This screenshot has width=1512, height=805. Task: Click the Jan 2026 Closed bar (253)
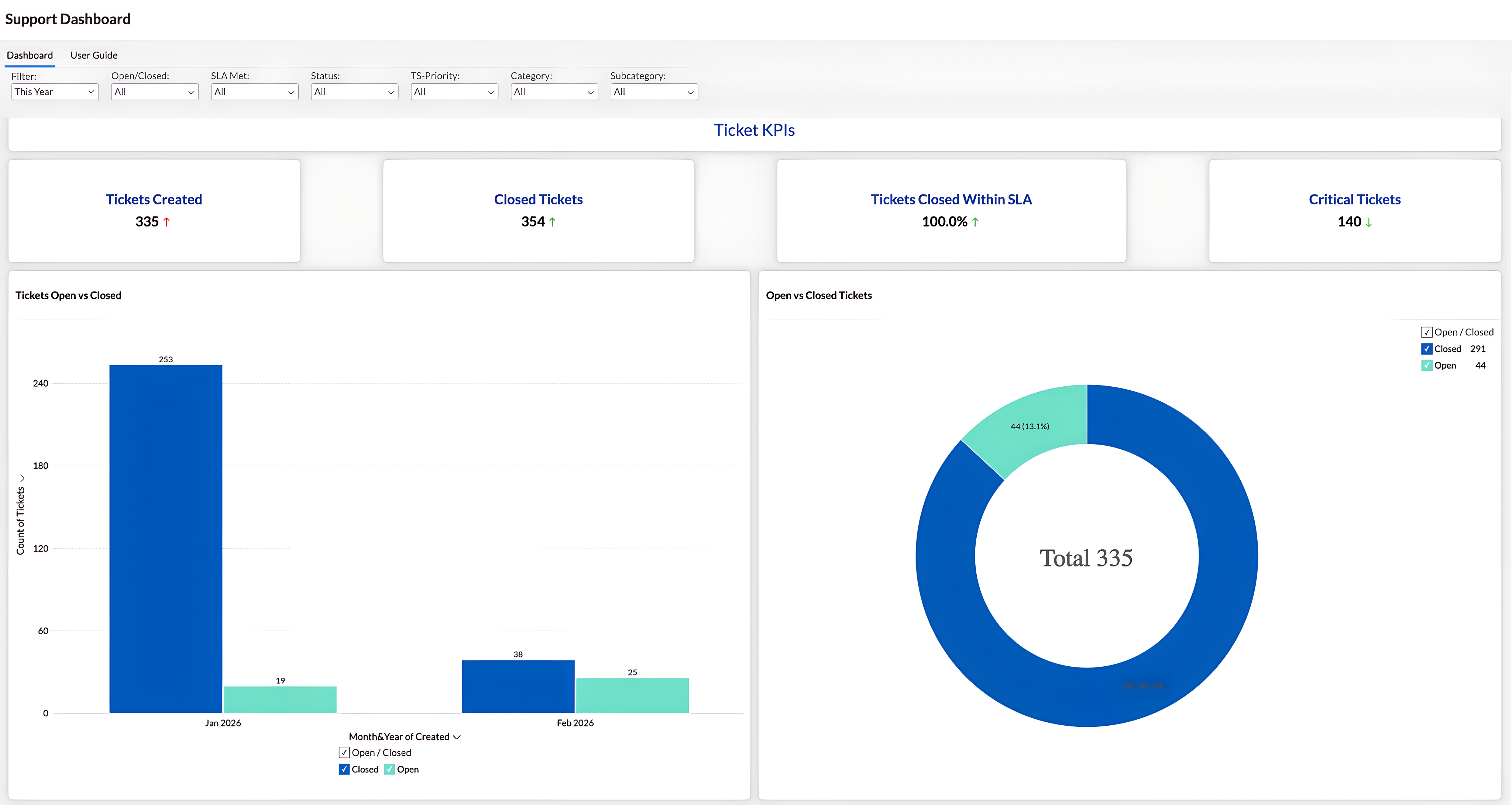165,539
